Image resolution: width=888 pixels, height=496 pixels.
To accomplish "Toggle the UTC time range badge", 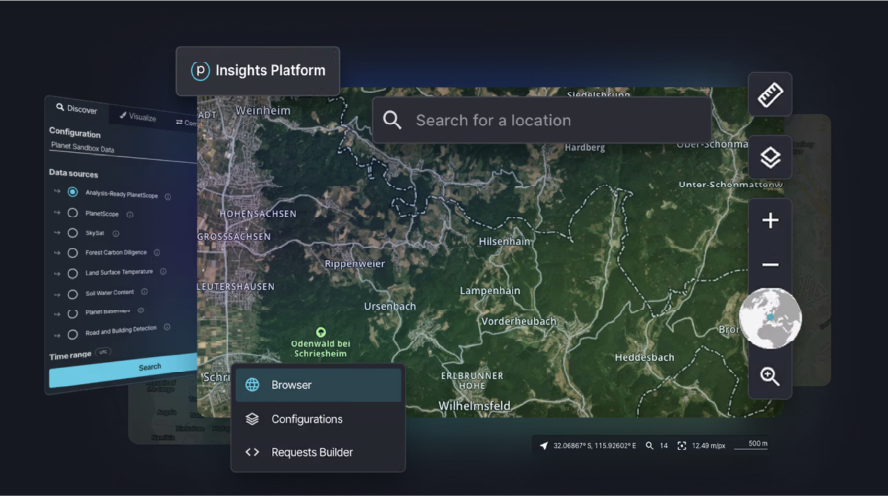I will [103, 352].
